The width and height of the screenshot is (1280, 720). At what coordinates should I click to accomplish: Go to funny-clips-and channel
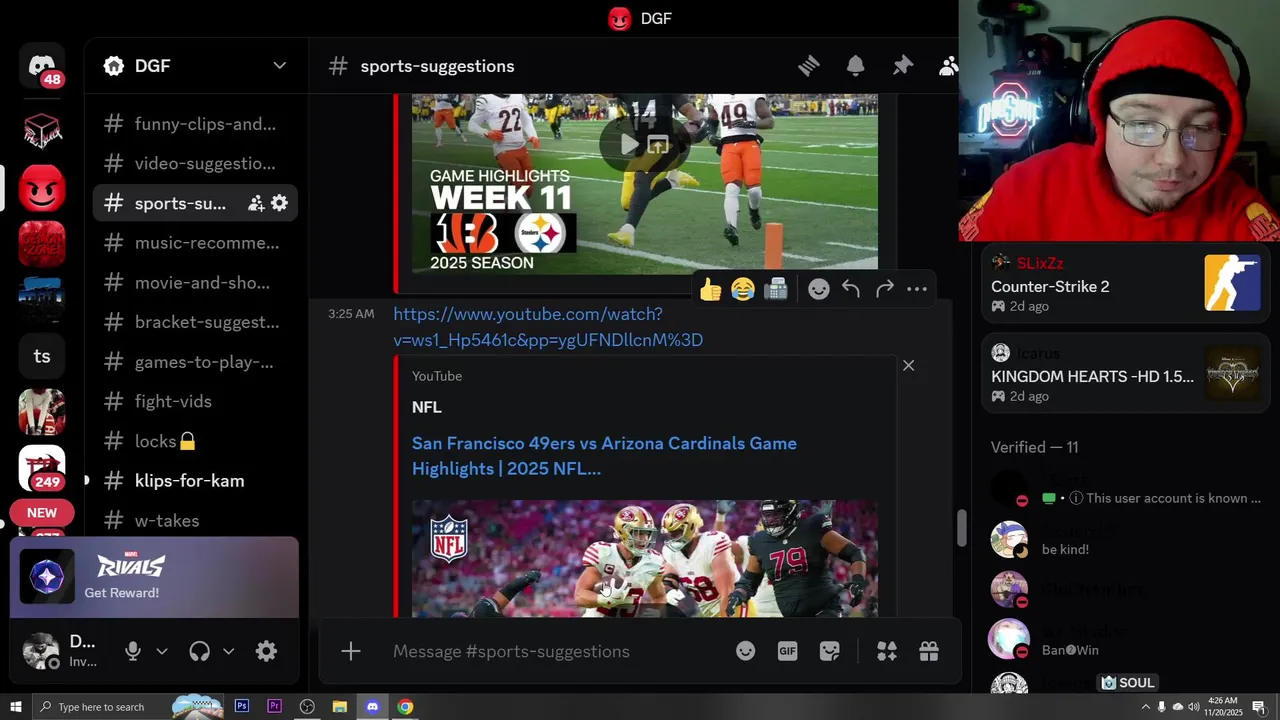(195, 124)
